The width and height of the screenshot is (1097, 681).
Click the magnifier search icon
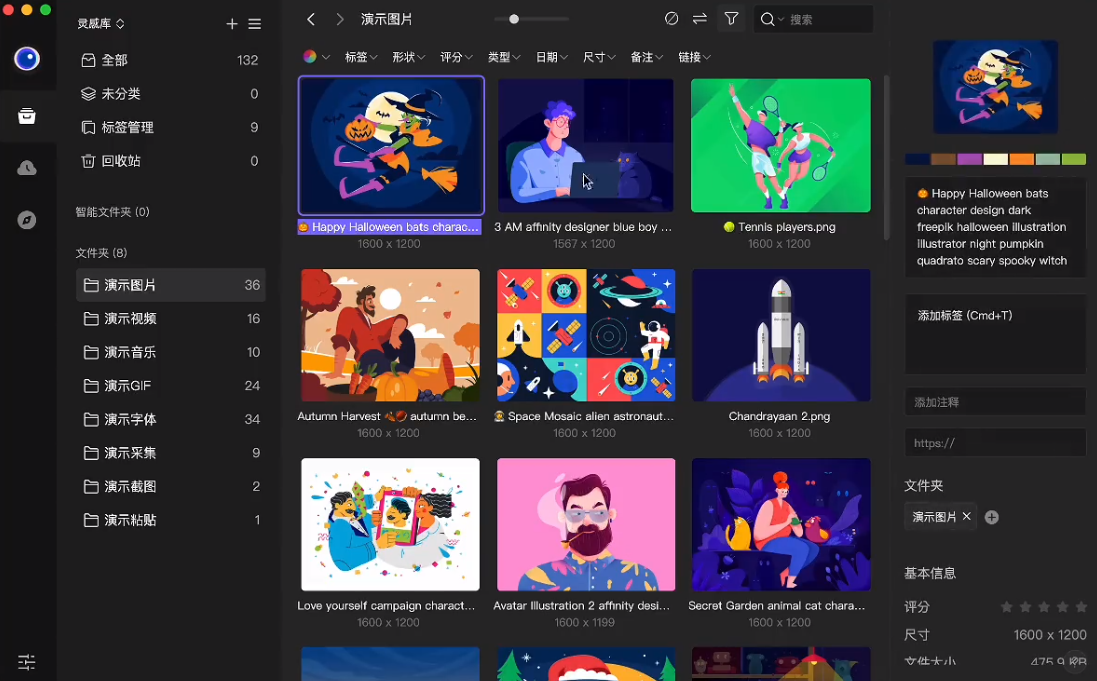767,20
